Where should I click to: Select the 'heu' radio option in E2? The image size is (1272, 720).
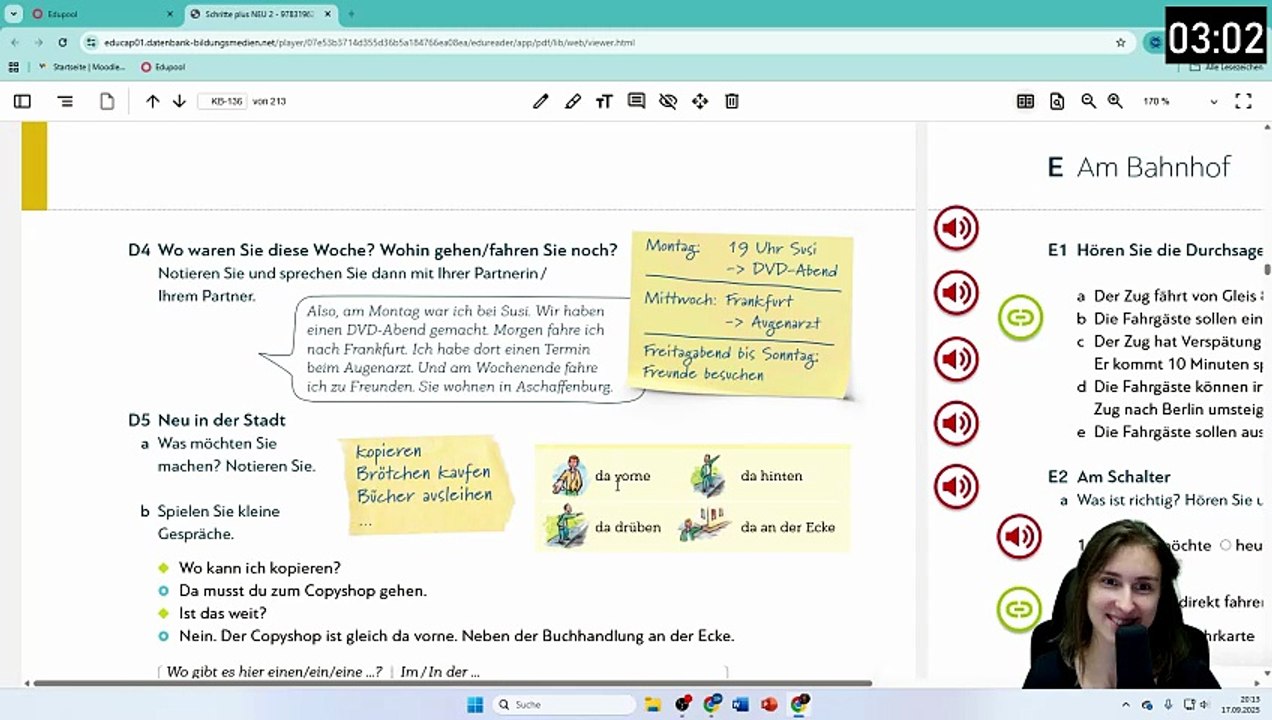point(1225,545)
